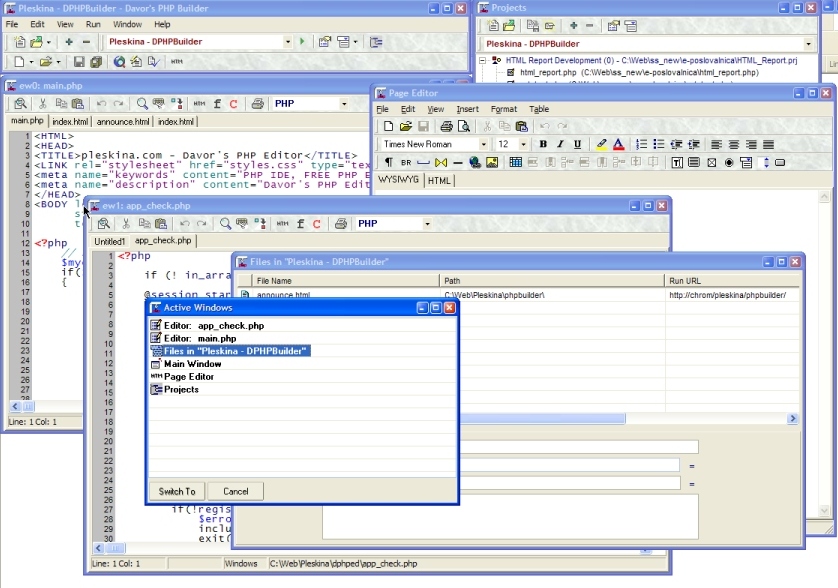
Task: Open the Window menu in main window
Action: [127, 24]
